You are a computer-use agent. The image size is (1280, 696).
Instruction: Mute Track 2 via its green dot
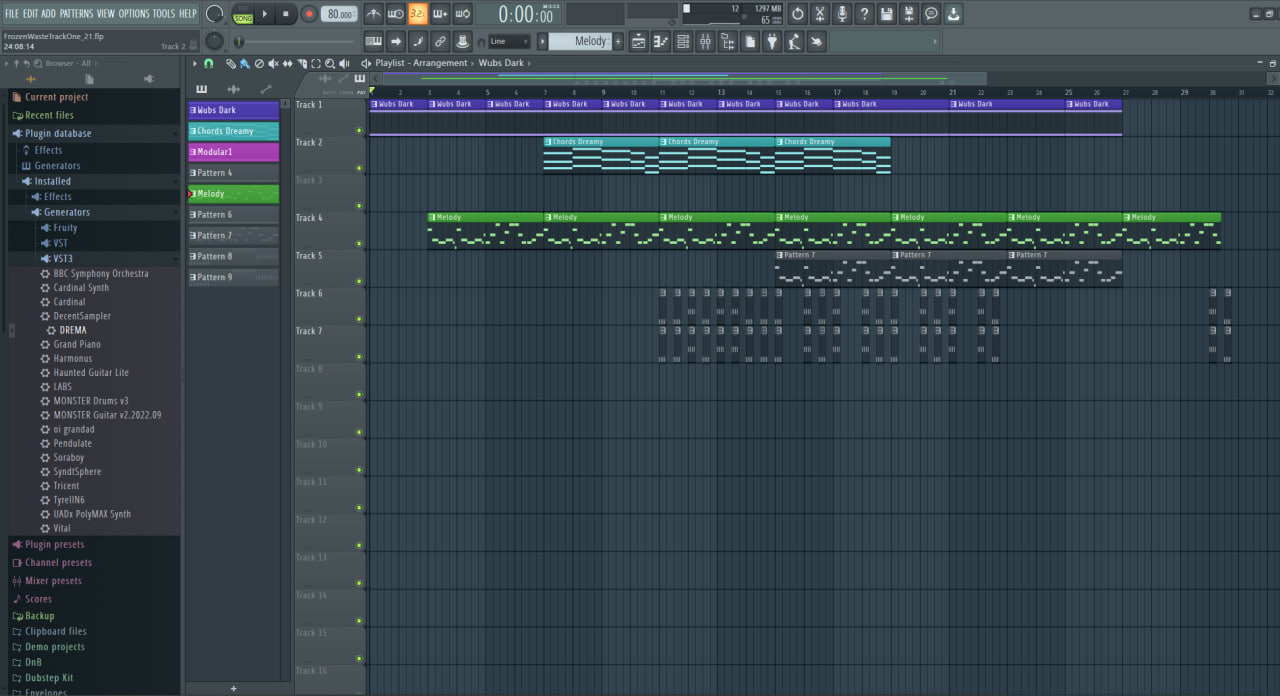pyautogui.click(x=359, y=167)
